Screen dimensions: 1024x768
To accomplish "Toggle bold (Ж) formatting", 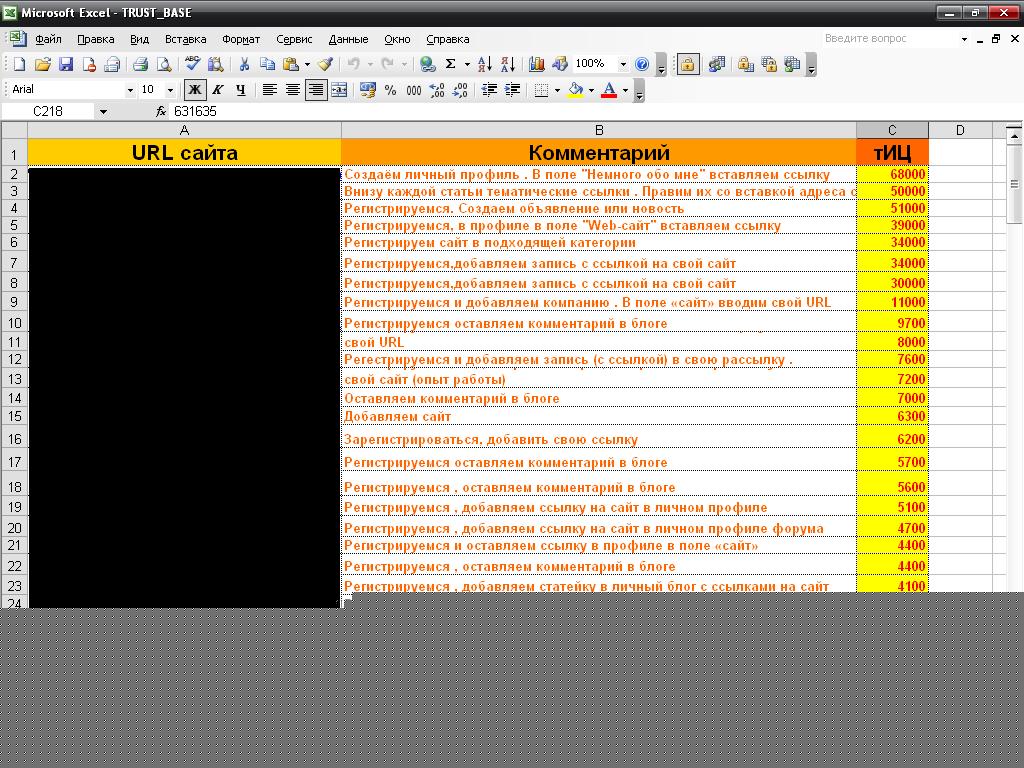I will click(x=195, y=89).
